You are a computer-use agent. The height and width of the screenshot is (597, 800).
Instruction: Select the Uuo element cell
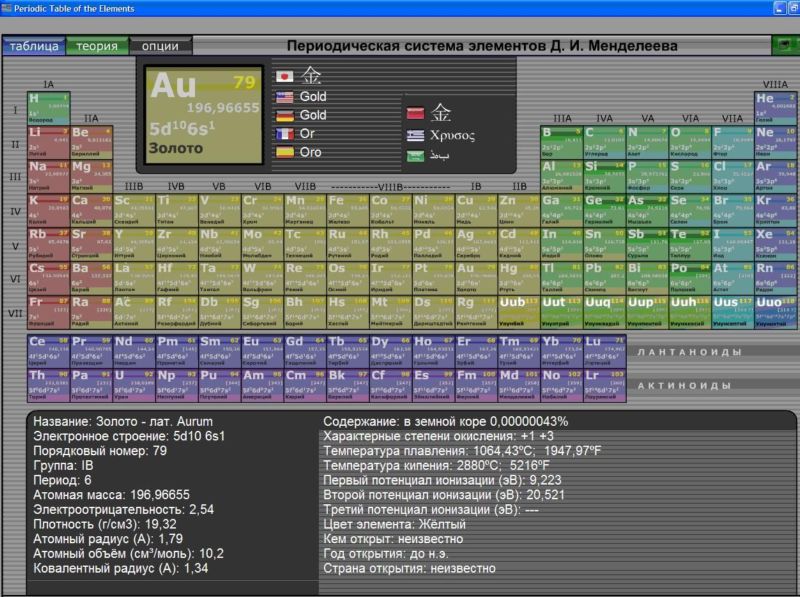(776, 313)
